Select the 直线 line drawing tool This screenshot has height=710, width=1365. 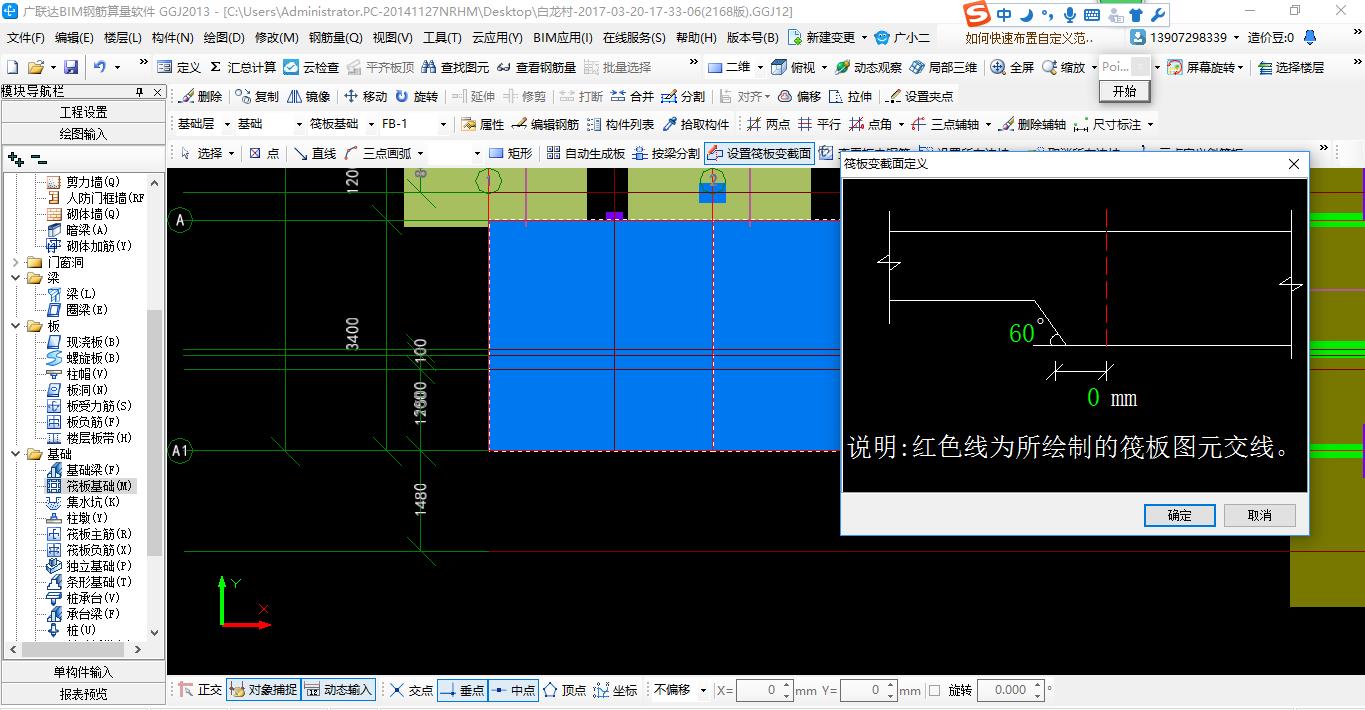[x=315, y=153]
